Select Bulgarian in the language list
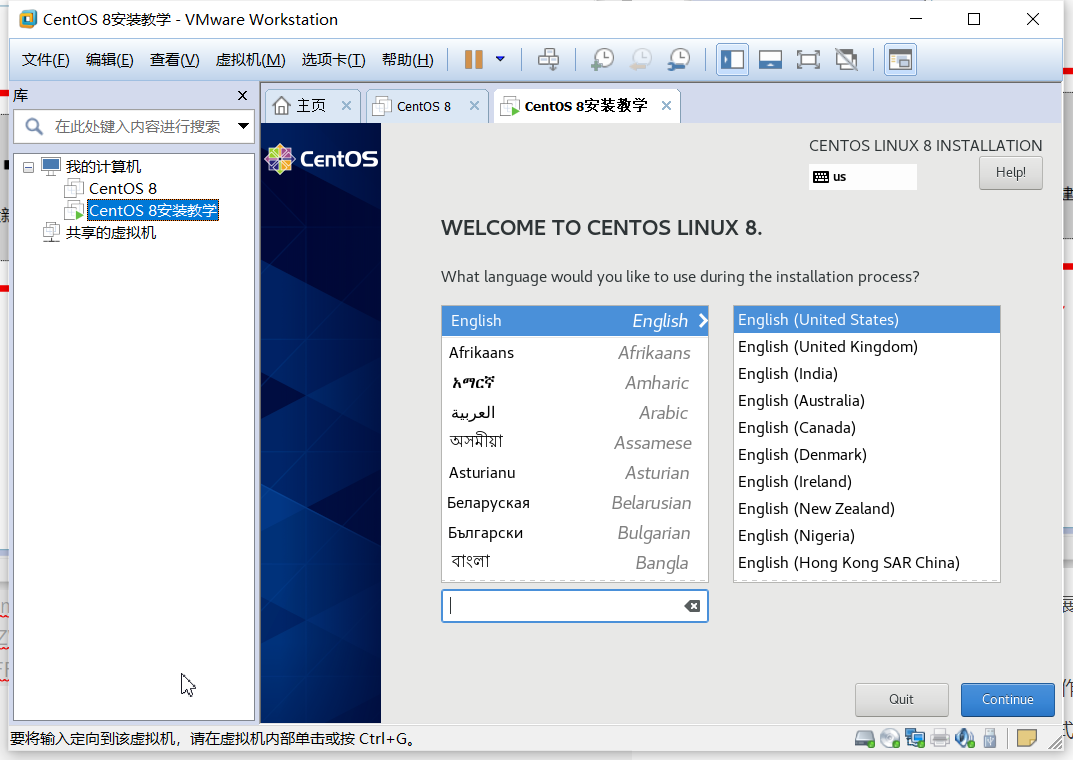Viewport: 1073px width, 760px height. (x=575, y=534)
